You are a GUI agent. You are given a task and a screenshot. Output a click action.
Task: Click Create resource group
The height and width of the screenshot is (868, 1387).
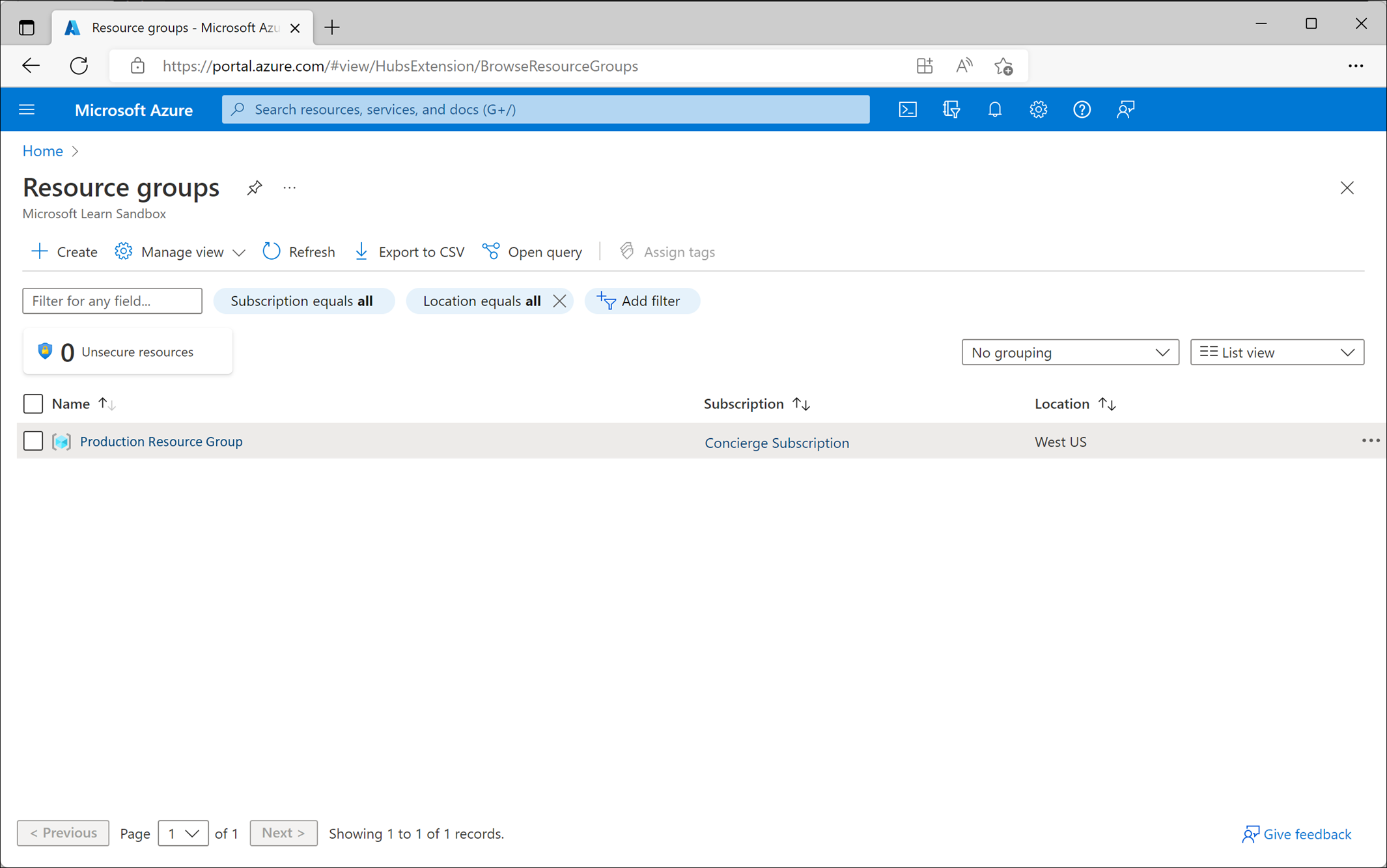pos(64,252)
